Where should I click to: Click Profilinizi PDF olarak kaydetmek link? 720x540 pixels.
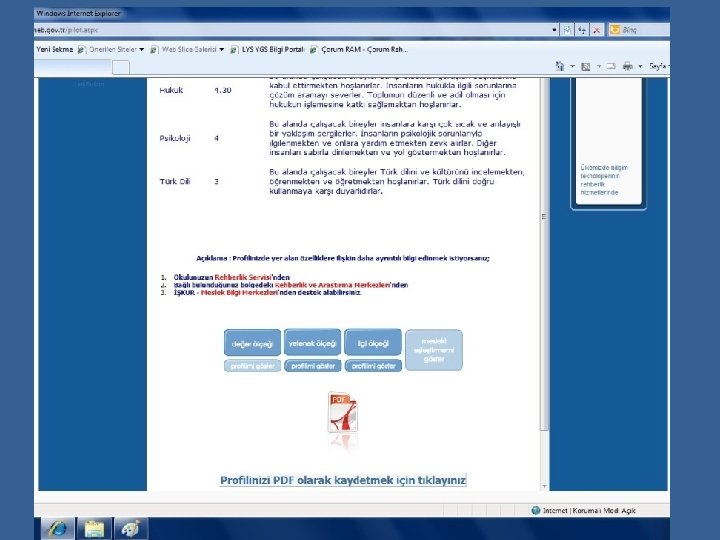point(343,480)
